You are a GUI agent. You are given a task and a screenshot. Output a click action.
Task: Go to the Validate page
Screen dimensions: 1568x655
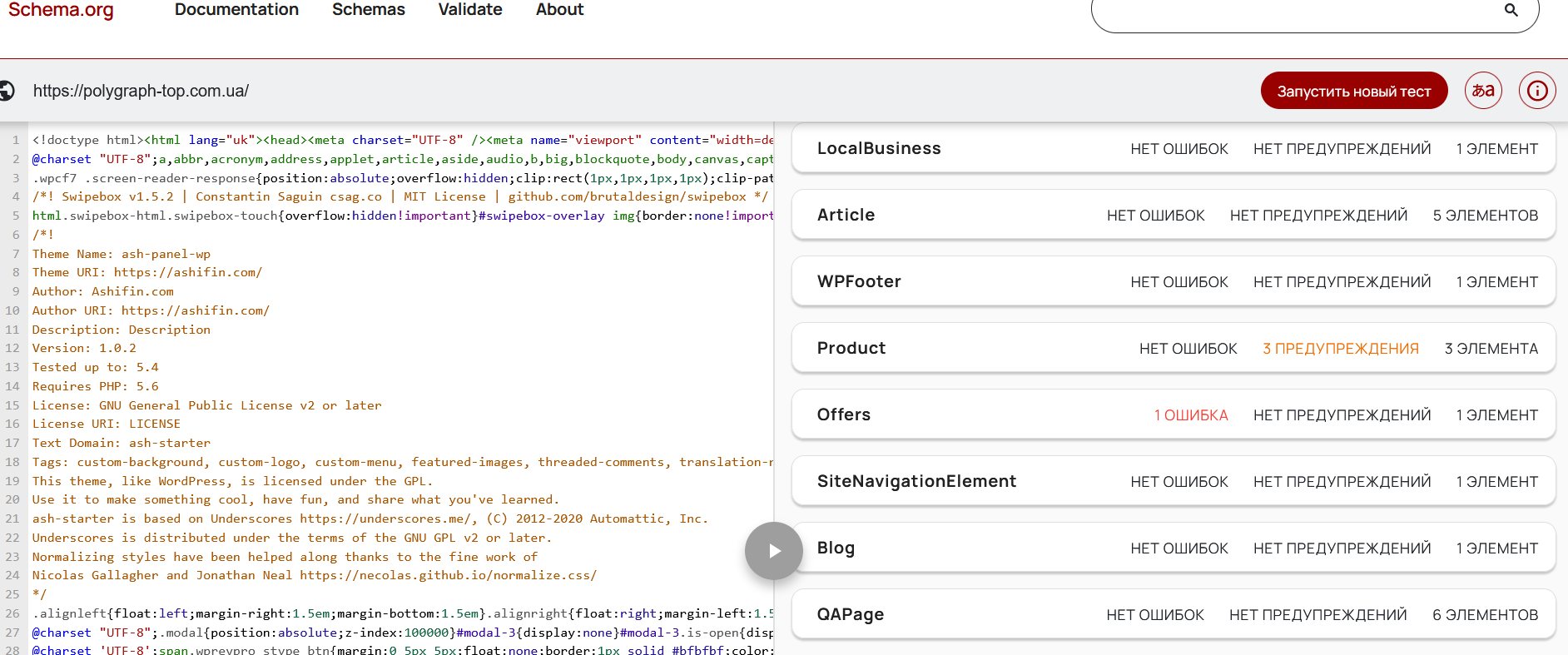pyautogui.click(x=470, y=10)
